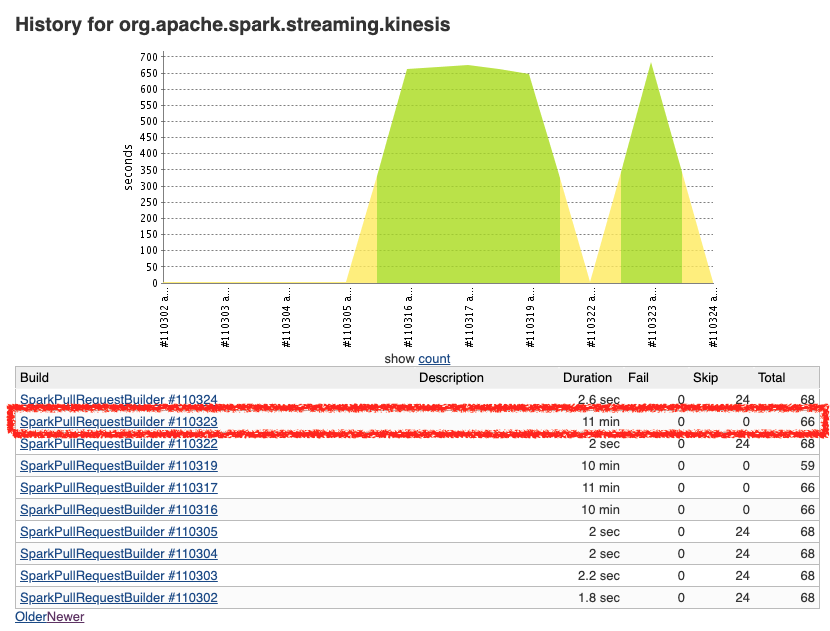
Task: Click the chart x-axis label #110316
Action: [x=408, y=318]
